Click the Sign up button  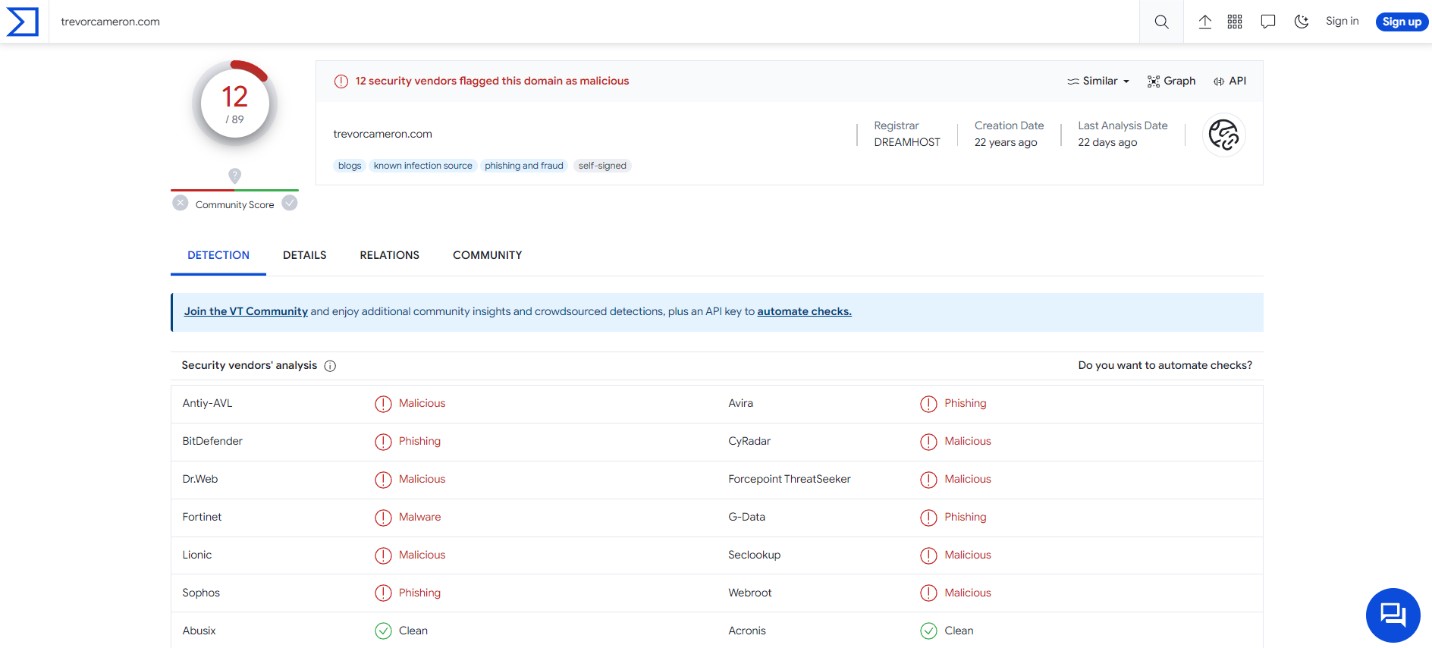1401,22
